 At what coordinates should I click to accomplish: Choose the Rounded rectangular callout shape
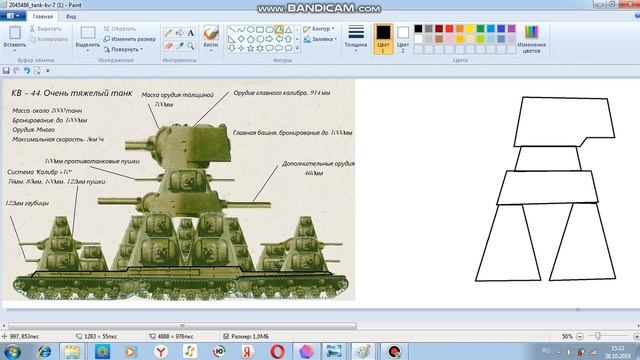coord(269,48)
